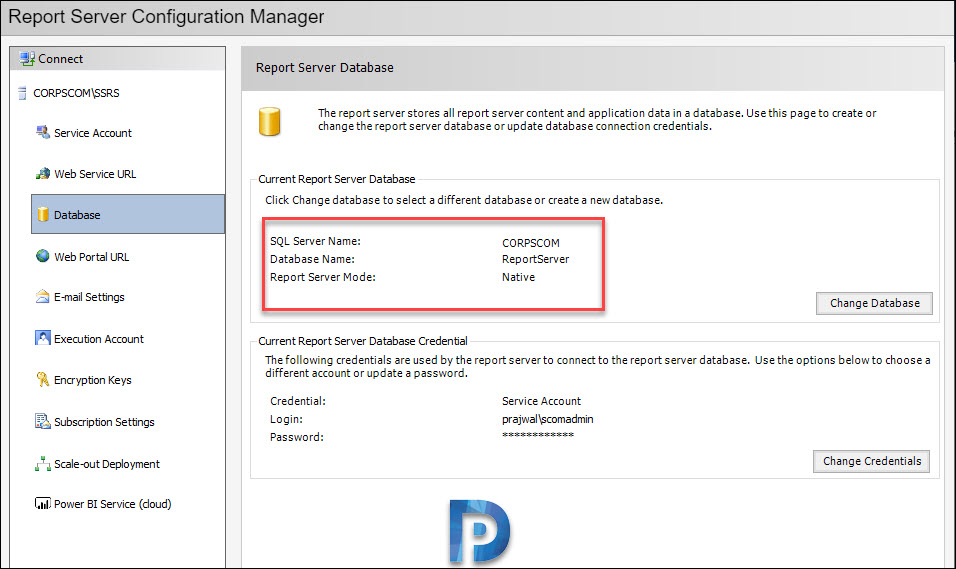
Task: Click the Current Report Server Database group title
Action: 337,179
